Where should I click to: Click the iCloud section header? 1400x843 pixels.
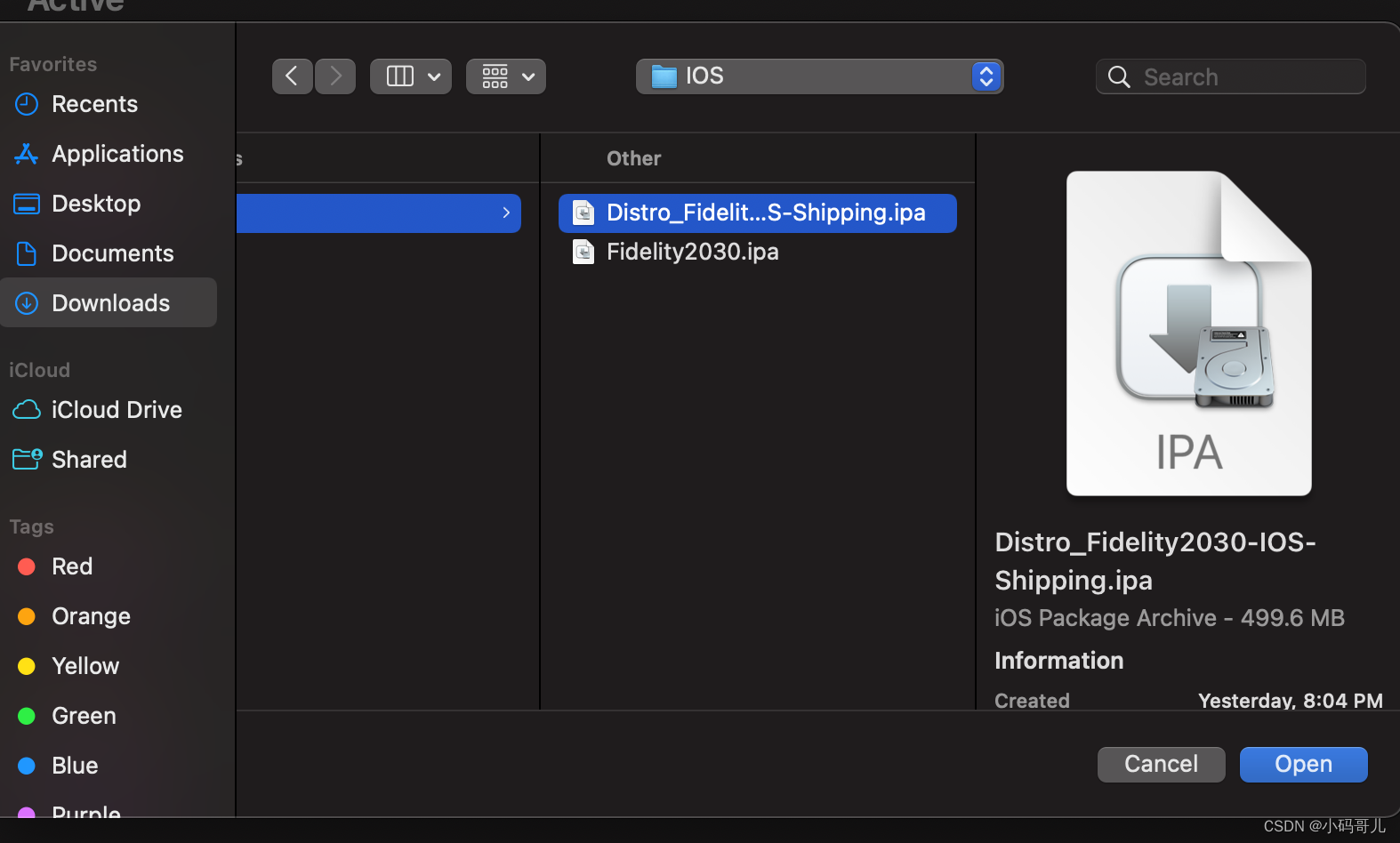click(x=39, y=370)
